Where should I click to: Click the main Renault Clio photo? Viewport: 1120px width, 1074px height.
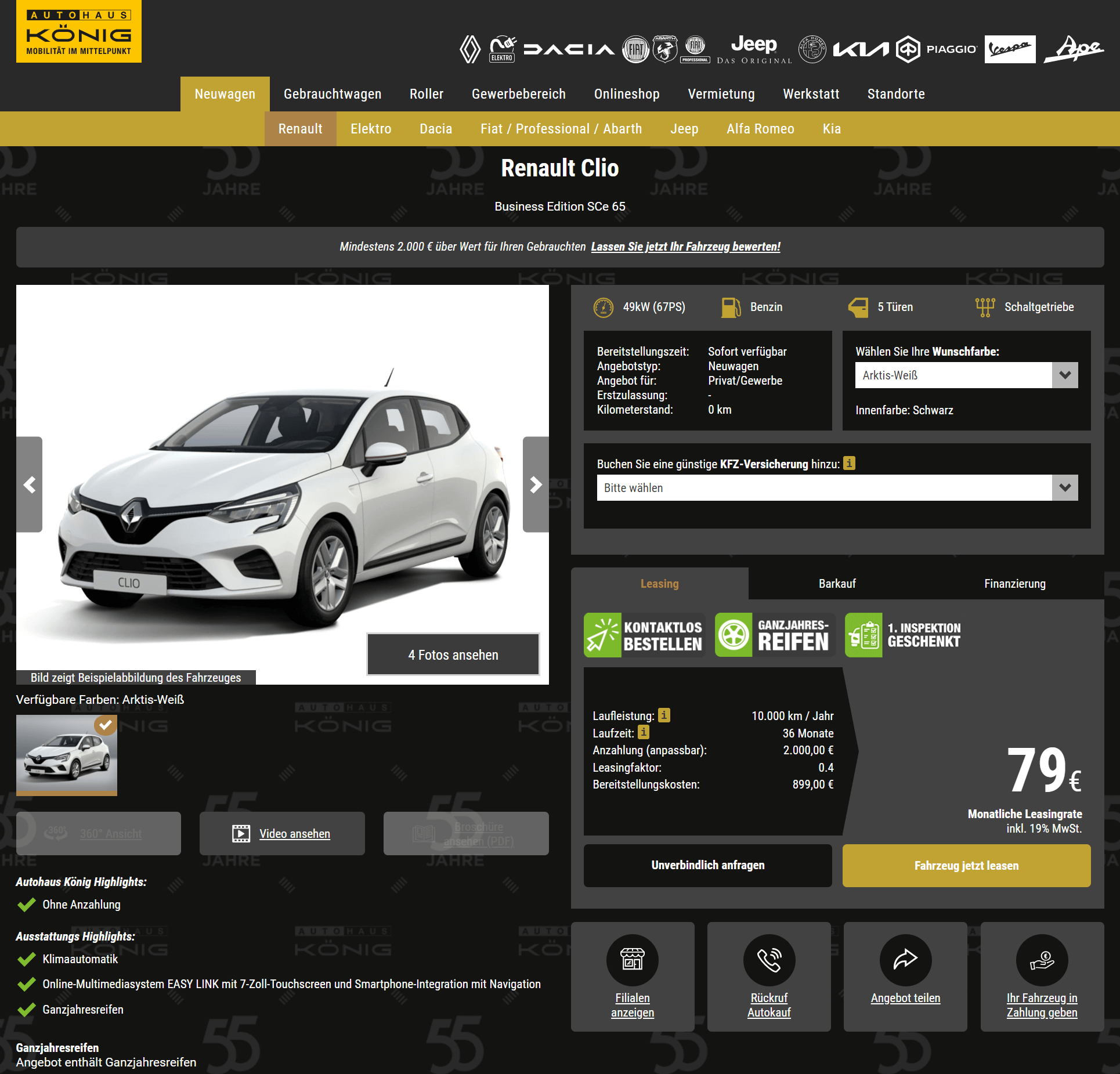(x=283, y=484)
